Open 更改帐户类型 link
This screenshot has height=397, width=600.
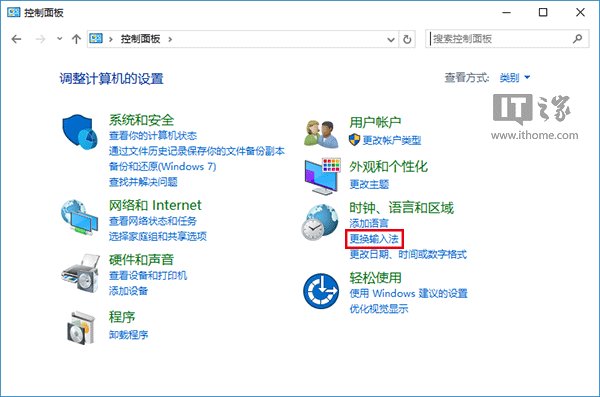click(392, 140)
